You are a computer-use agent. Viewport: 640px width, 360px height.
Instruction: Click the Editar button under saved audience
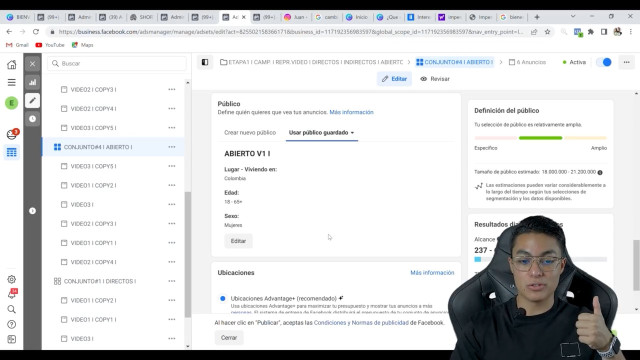point(238,241)
